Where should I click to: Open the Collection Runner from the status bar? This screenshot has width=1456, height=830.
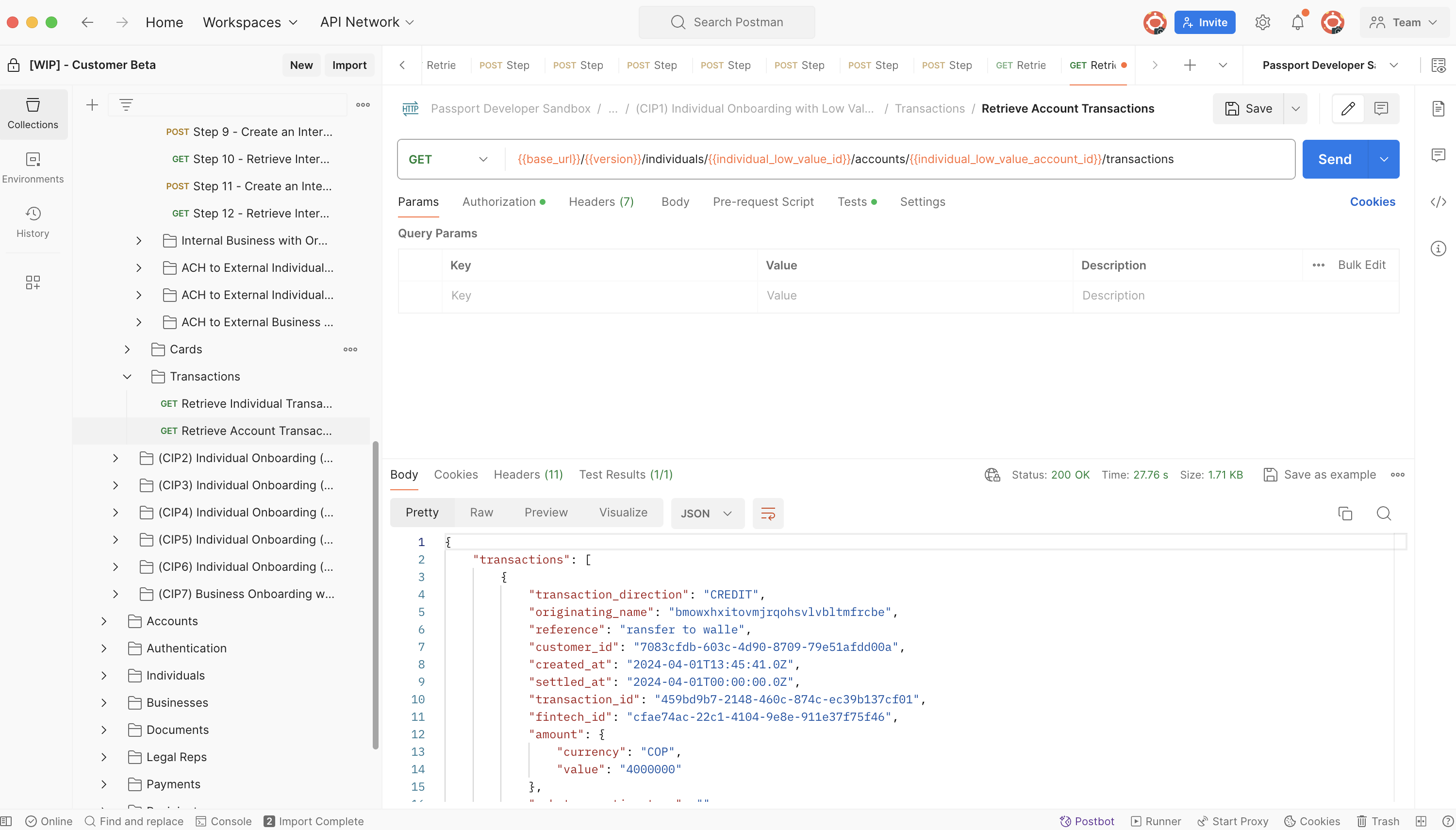pyautogui.click(x=1156, y=821)
